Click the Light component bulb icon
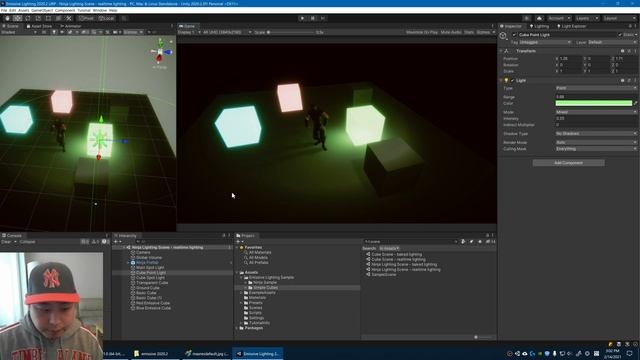The image size is (640, 360). [x=507, y=80]
